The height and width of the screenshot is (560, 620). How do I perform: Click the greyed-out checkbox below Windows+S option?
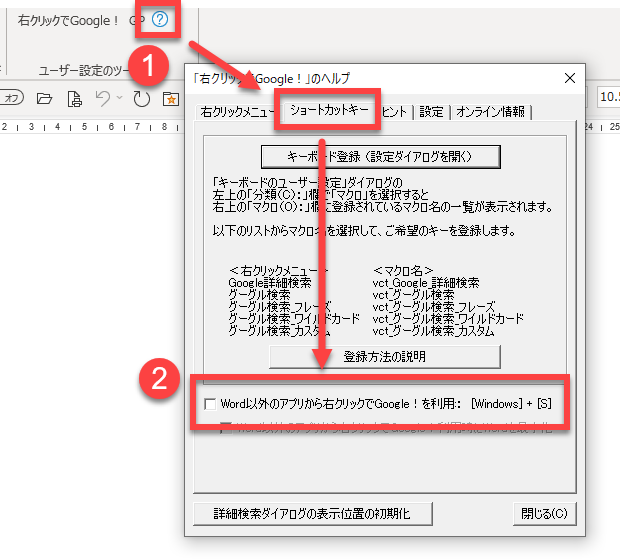227,427
